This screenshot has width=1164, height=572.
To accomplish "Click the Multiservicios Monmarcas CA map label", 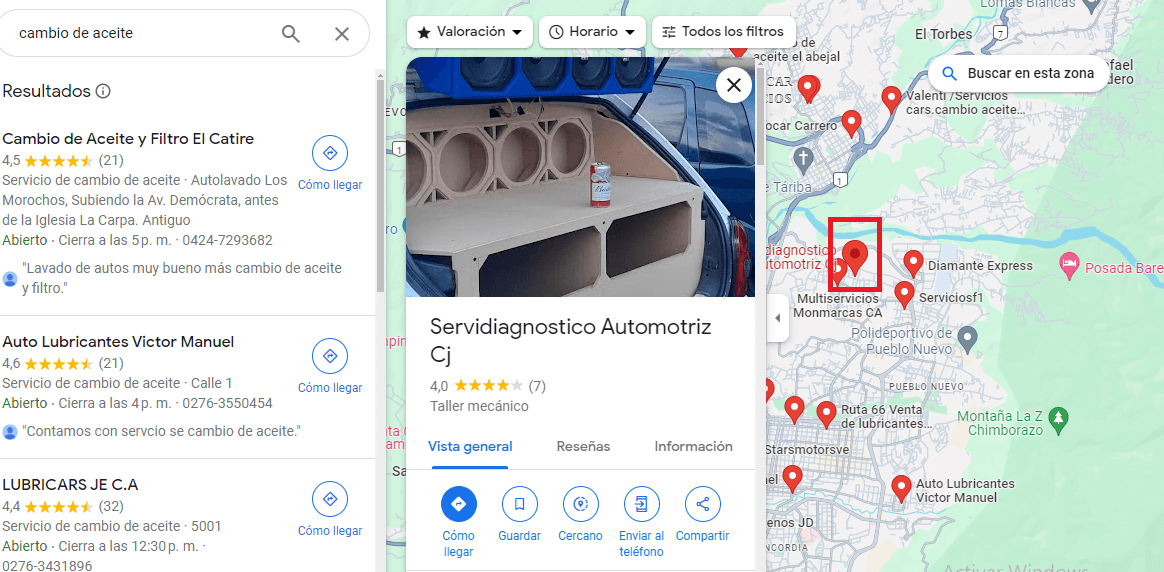I will click(838, 306).
